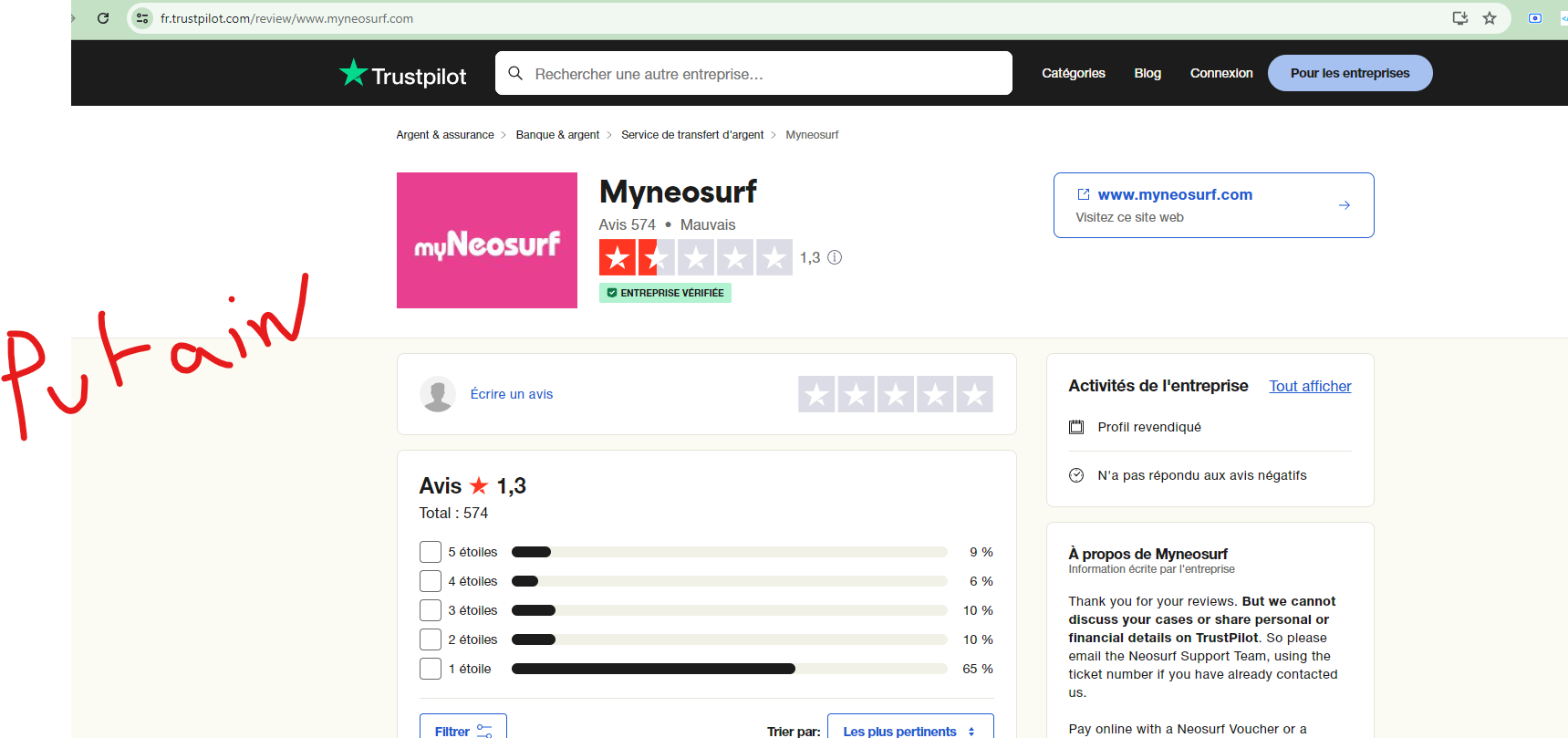Click the Service de transfert d'argent breadcrumb

pyautogui.click(x=692, y=135)
